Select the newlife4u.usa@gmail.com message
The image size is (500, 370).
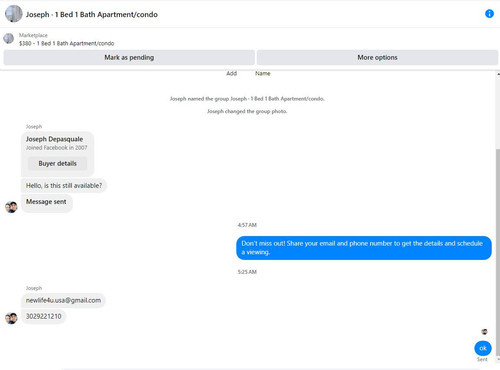[x=63, y=300]
